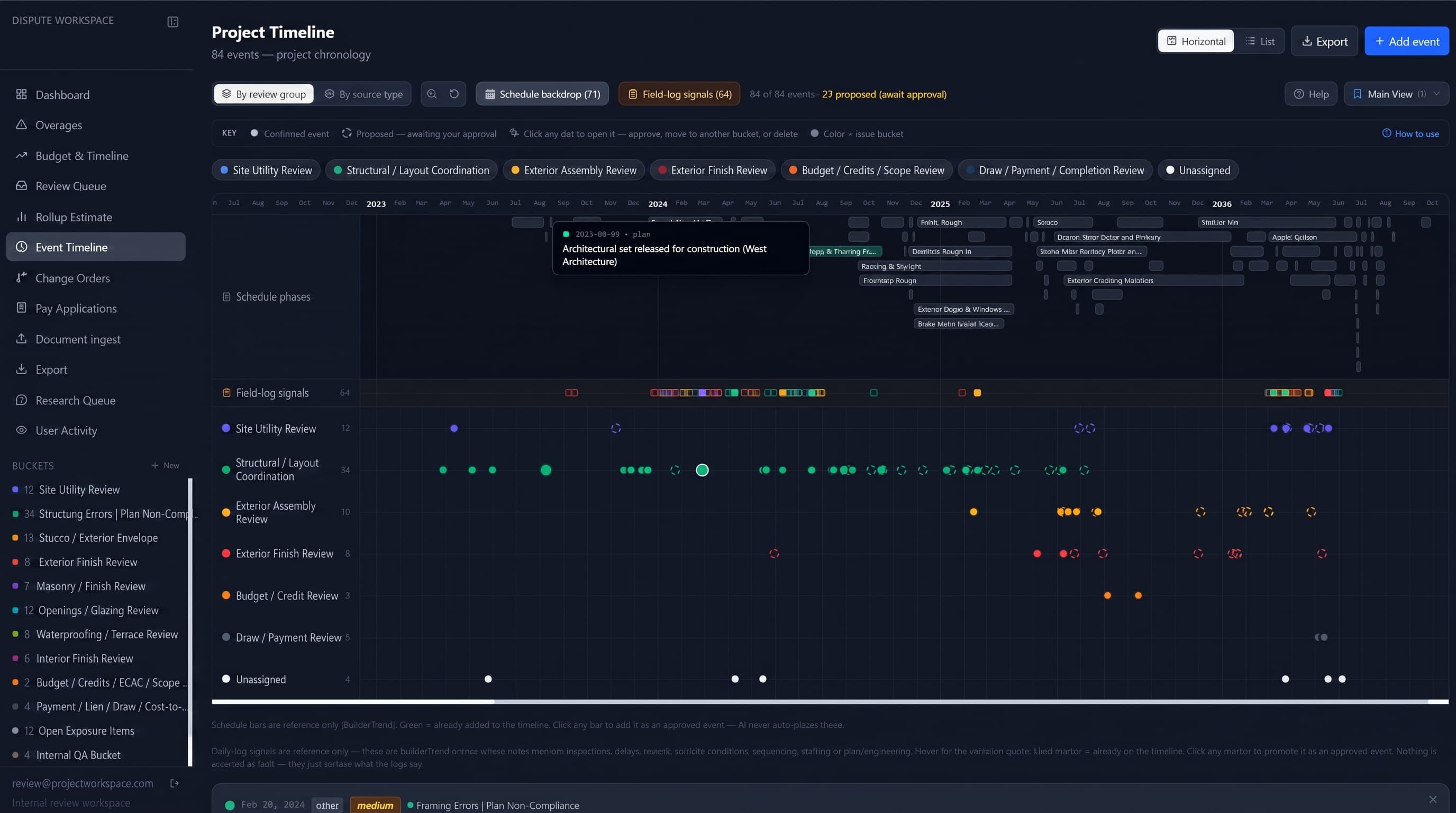1456x813 pixels.
Task: Click Roofing & Skylight schedule bar
Action: [x=935, y=266]
